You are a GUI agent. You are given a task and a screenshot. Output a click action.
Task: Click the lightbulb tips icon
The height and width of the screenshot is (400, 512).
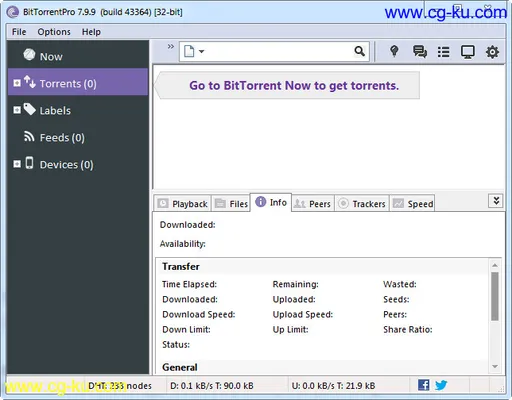tap(394, 51)
